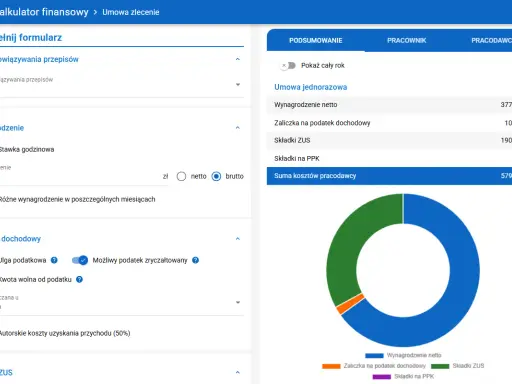Collapse the obowiązywania przepisów section chevron

coord(238,59)
